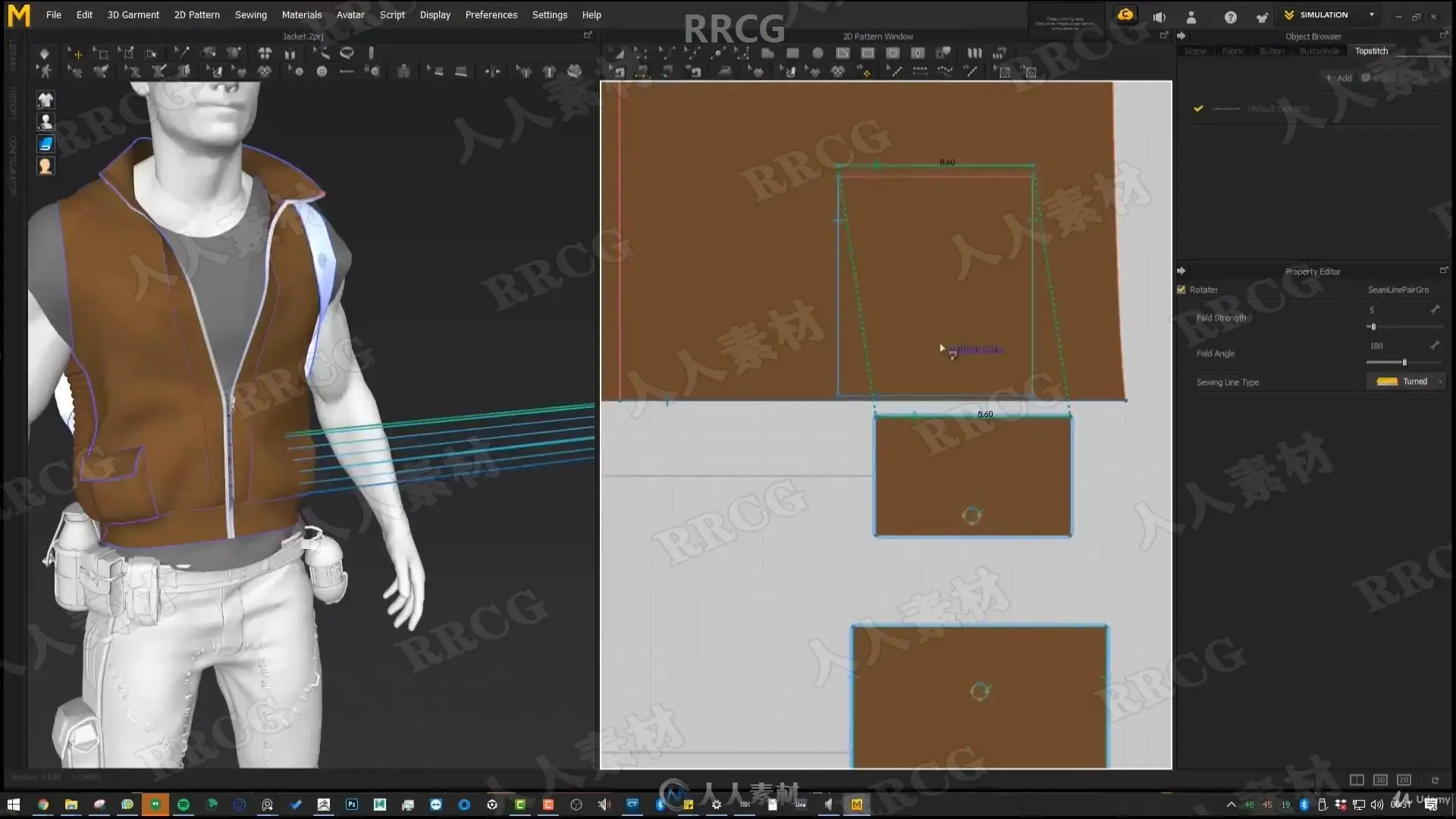
Task: Toggle the Rotate checkbox in Property Editor
Action: tap(1181, 290)
